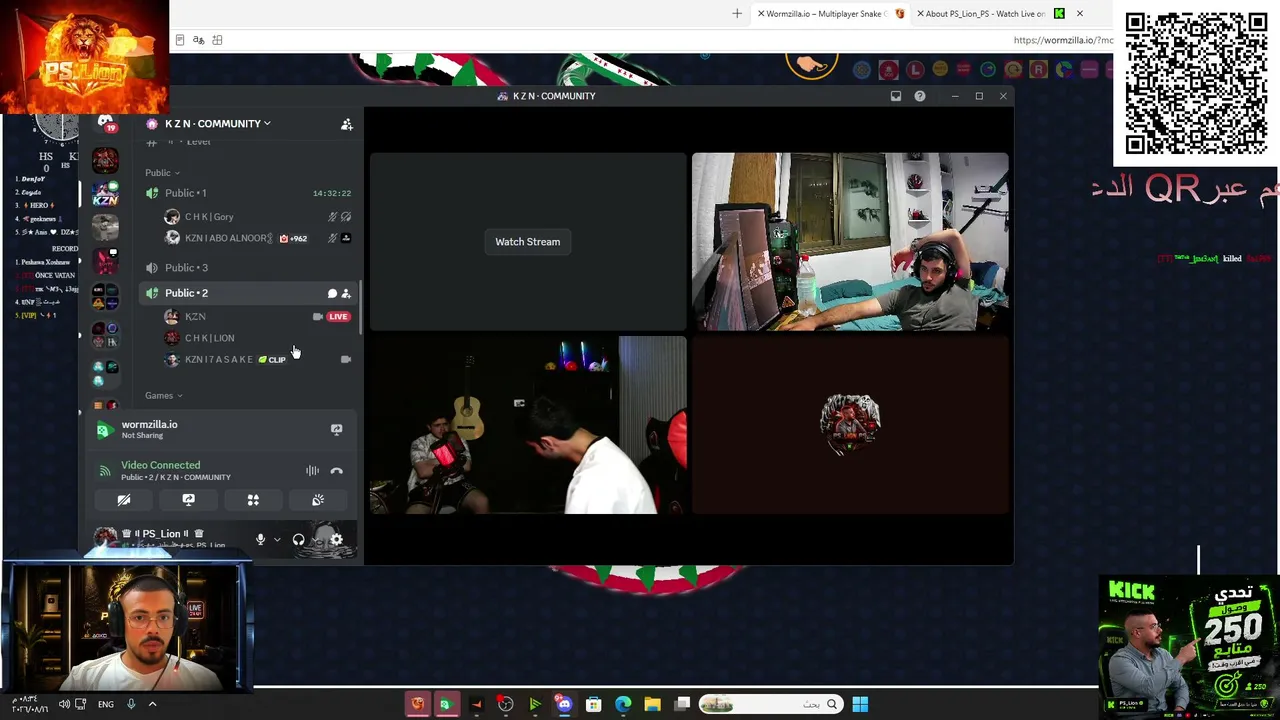Show hidden system tray icons arrow
This screenshot has height=720, width=1280.
(x=152, y=705)
